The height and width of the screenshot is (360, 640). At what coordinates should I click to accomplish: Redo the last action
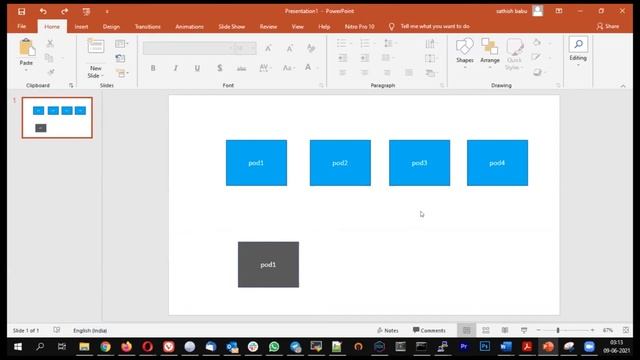pyautogui.click(x=64, y=11)
